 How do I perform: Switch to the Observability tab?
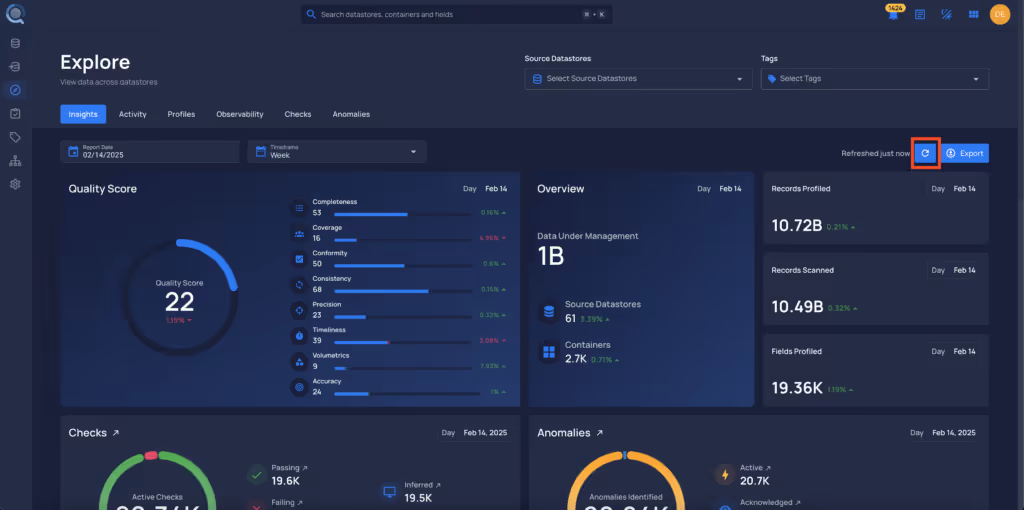[240, 114]
